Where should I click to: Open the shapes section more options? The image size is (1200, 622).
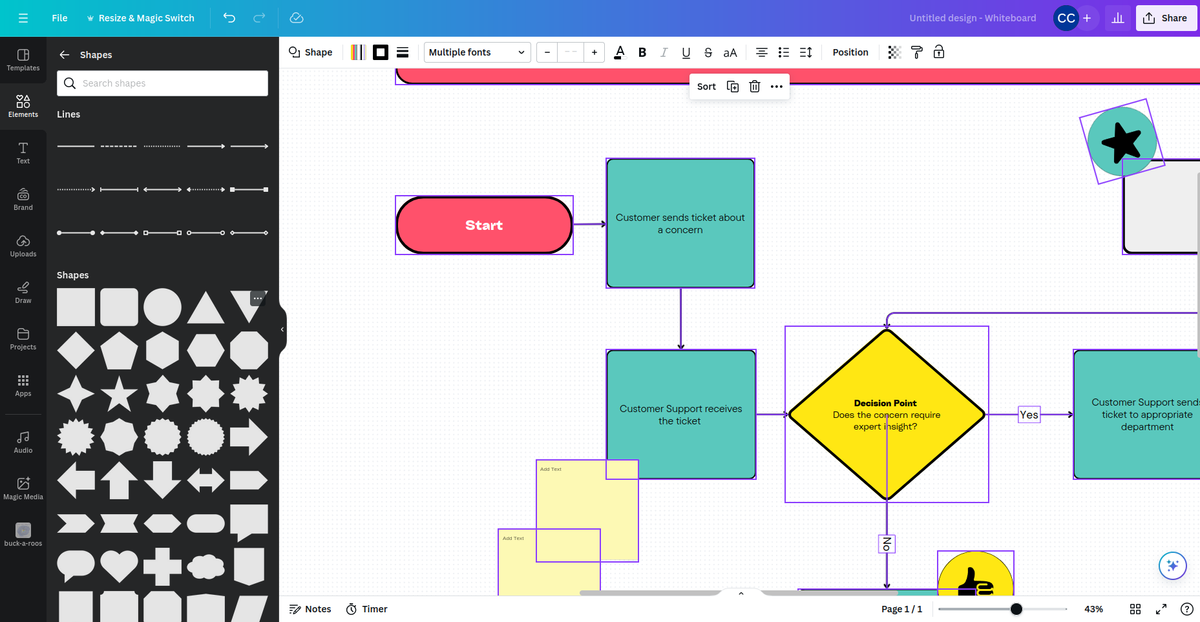click(257, 298)
